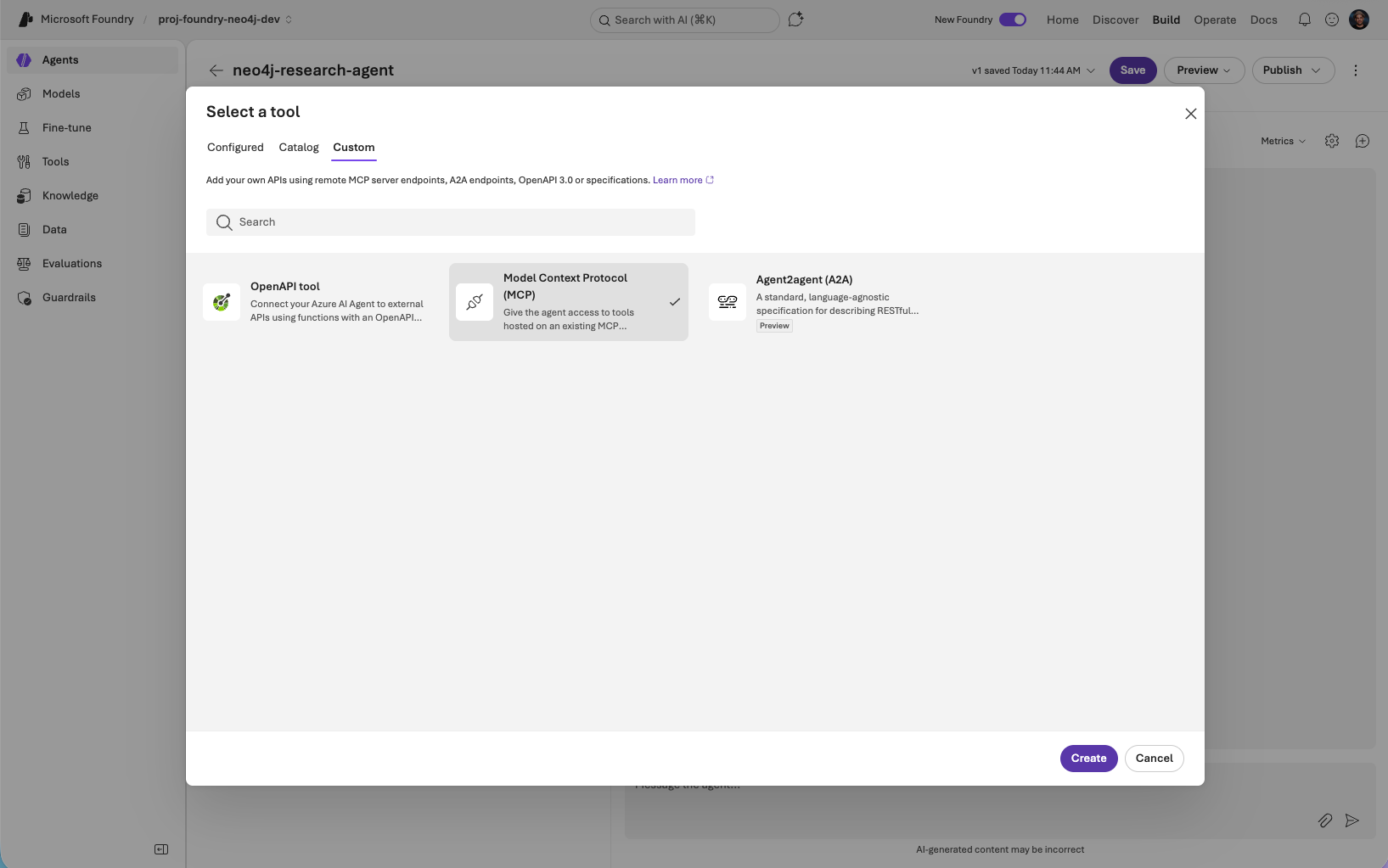Click the Create button

tap(1089, 759)
